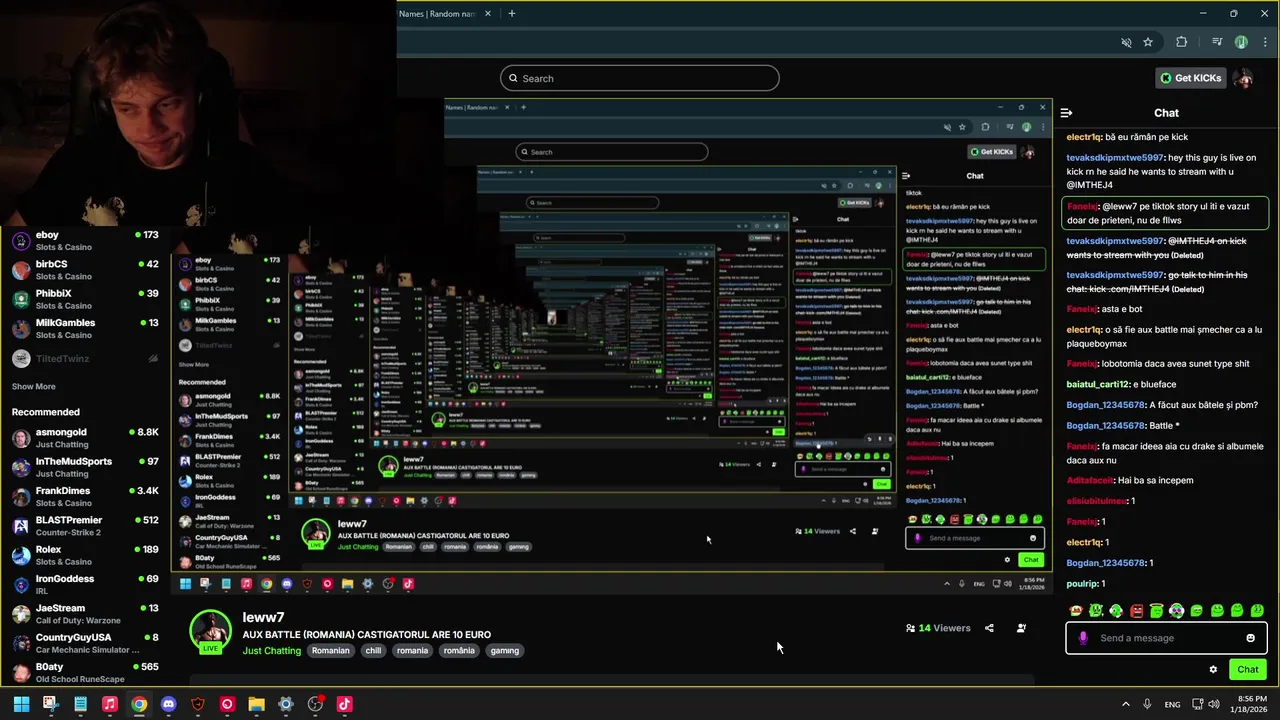Open BLASTPremier recommended channel

click(x=86, y=526)
